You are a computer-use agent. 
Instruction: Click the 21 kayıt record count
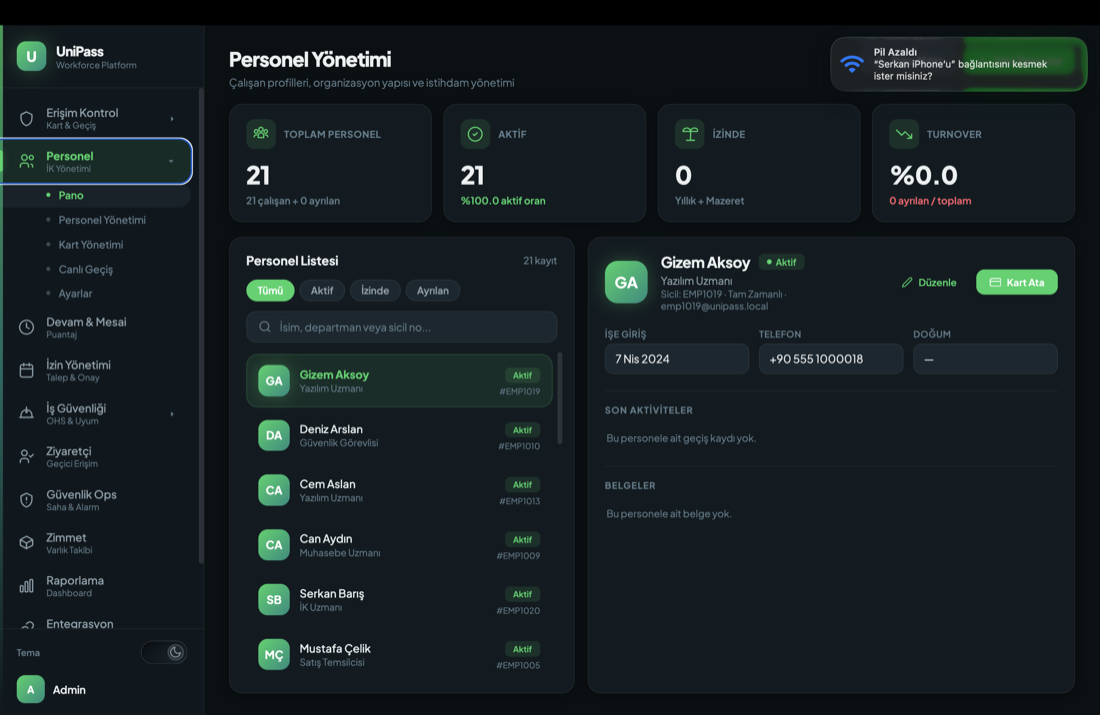540,260
